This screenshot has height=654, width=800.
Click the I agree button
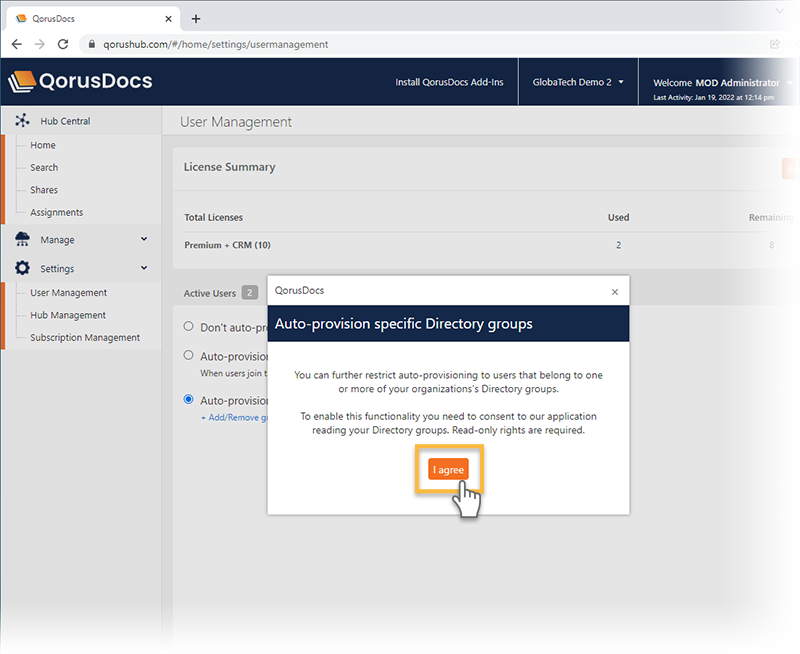coord(448,470)
